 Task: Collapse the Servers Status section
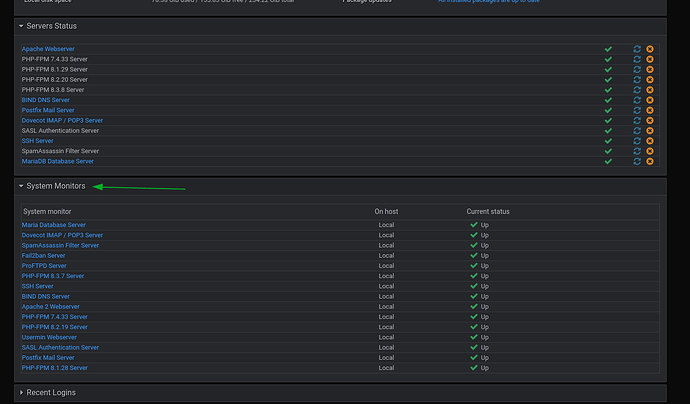coord(21,26)
